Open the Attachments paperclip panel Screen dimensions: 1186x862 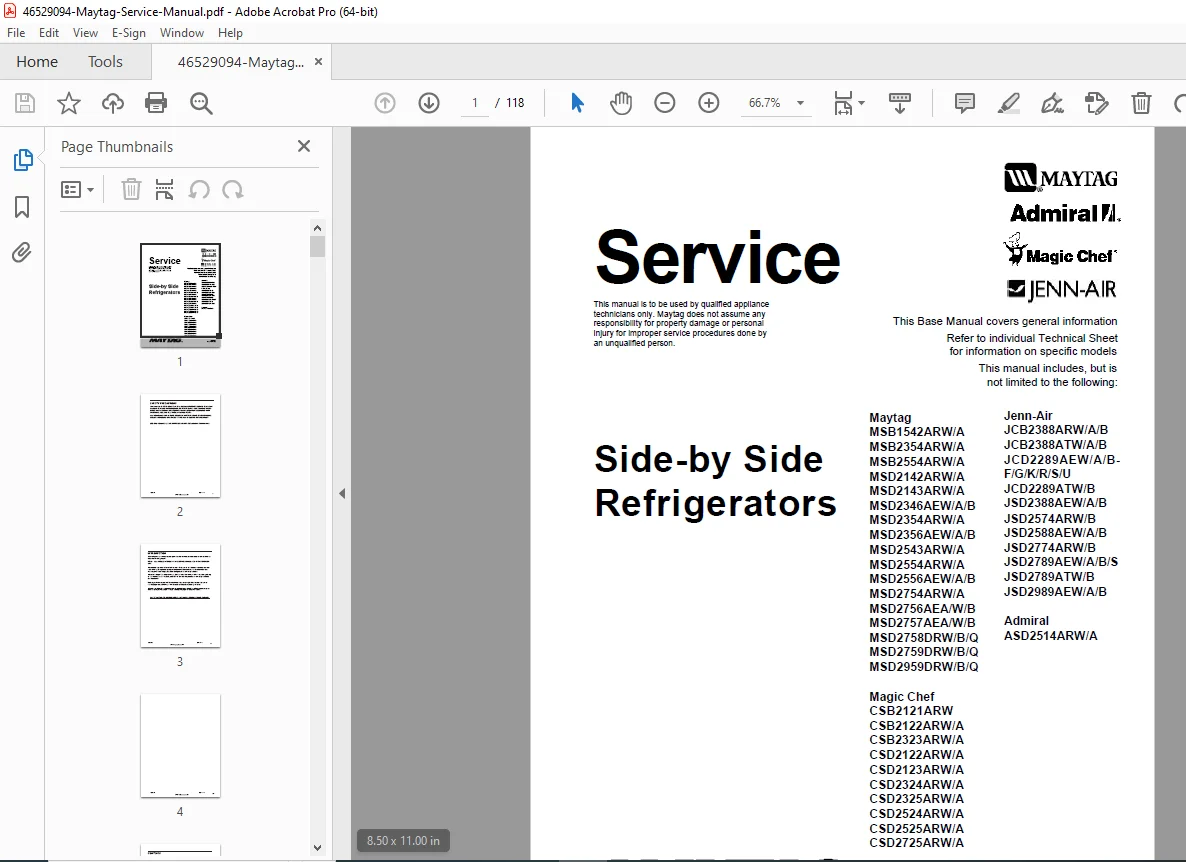click(x=22, y=253)
